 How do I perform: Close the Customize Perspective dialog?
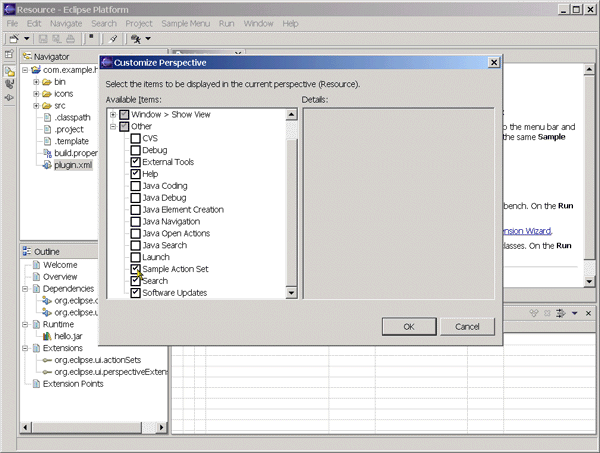pos(494,62)
